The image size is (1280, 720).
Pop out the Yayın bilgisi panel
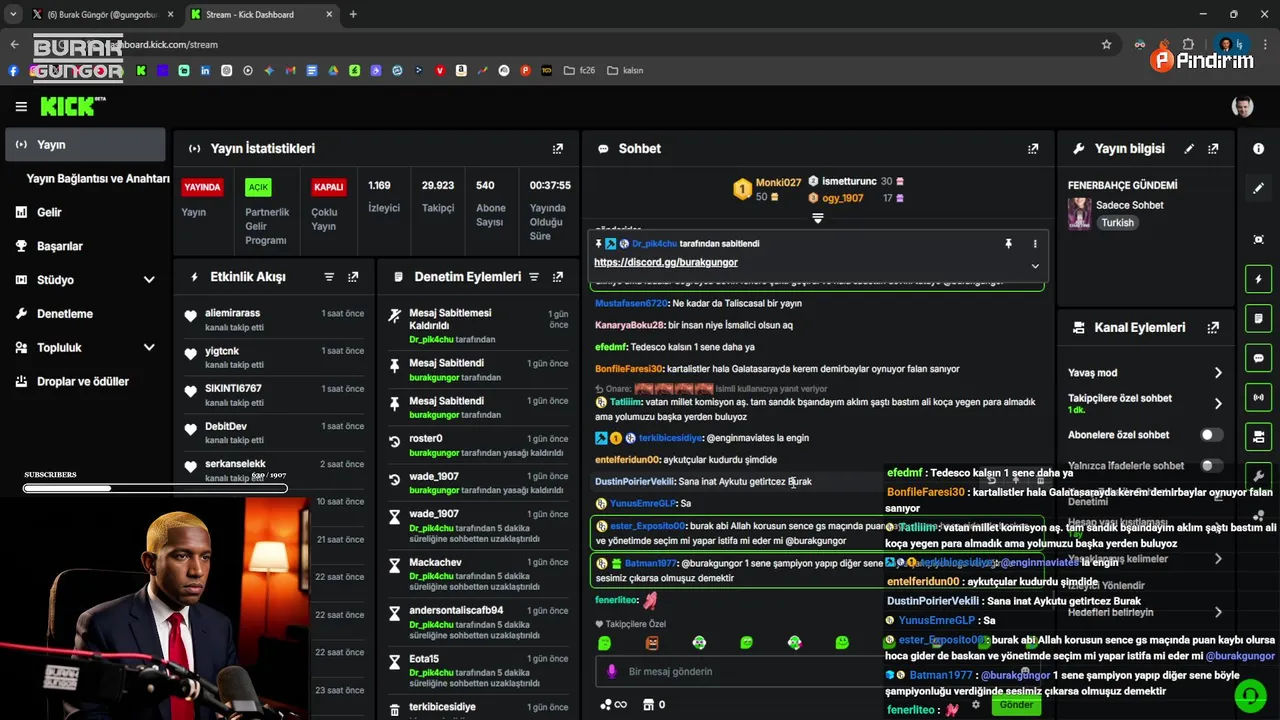point(1213,149)
